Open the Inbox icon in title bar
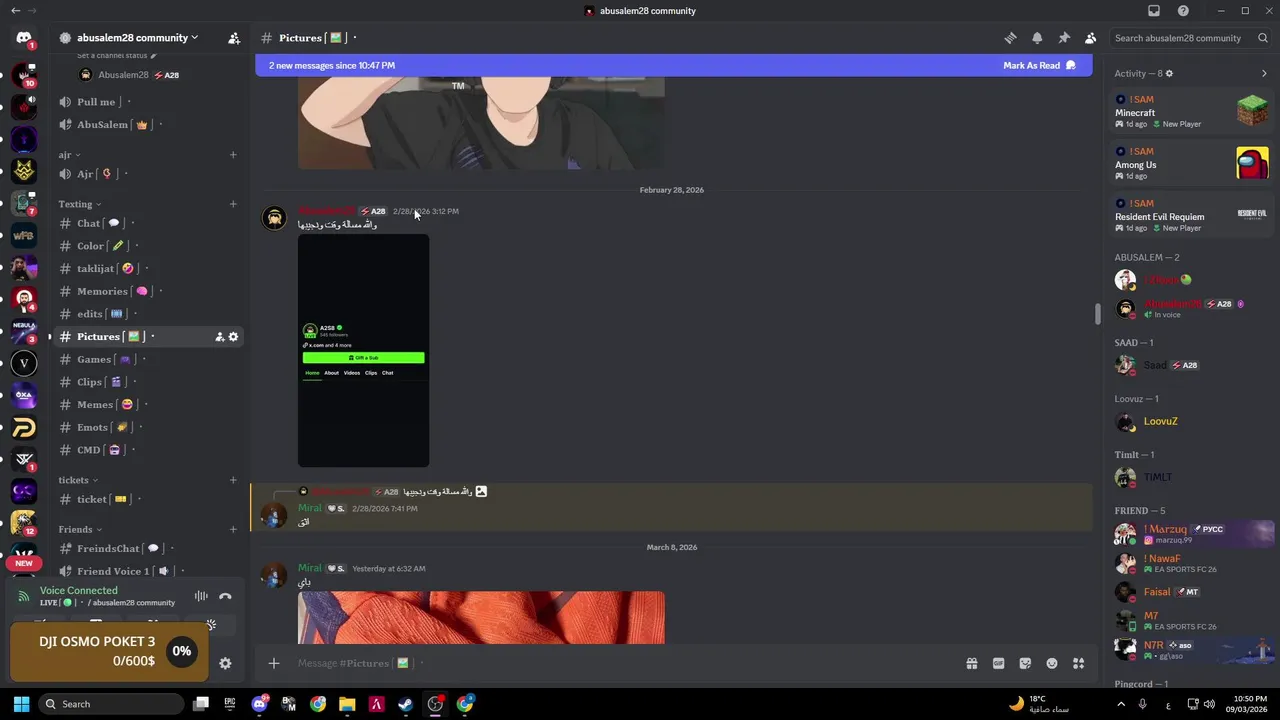This screenshot has width=1280, height=720. (1154, 11)
